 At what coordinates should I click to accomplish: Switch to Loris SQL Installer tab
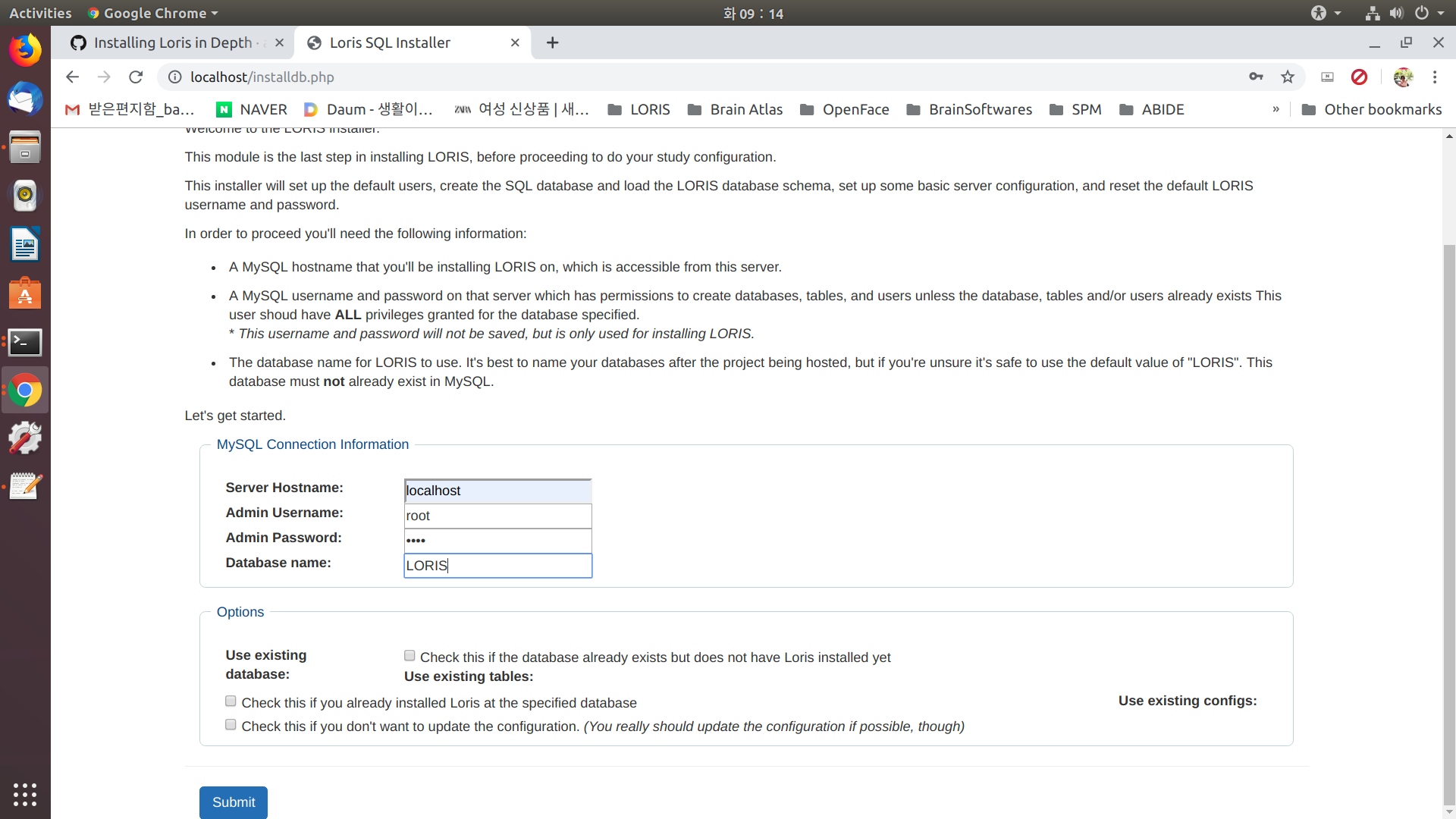[x=413, y=42]
